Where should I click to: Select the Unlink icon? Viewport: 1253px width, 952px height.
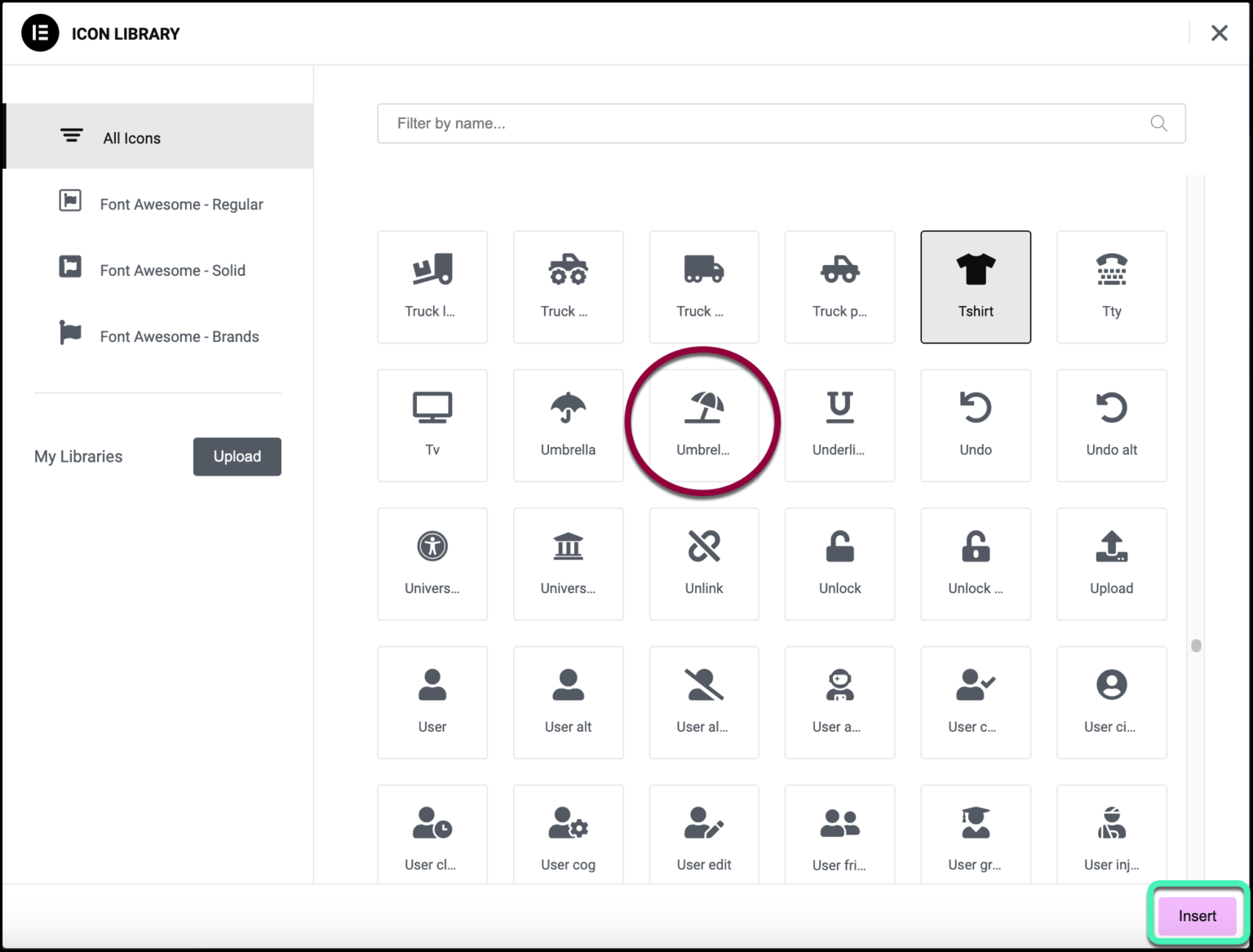[703, 563]
